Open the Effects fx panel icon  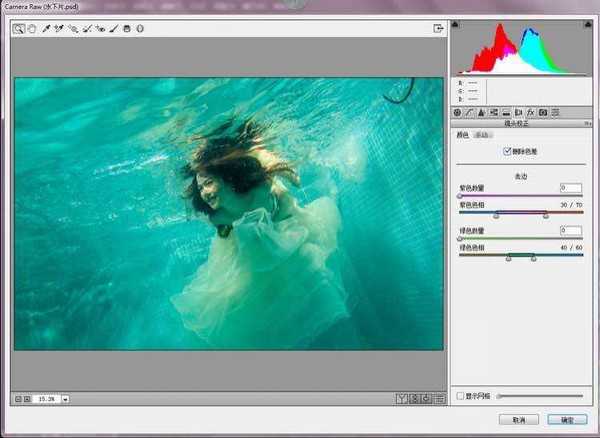[x=531, y=113]
